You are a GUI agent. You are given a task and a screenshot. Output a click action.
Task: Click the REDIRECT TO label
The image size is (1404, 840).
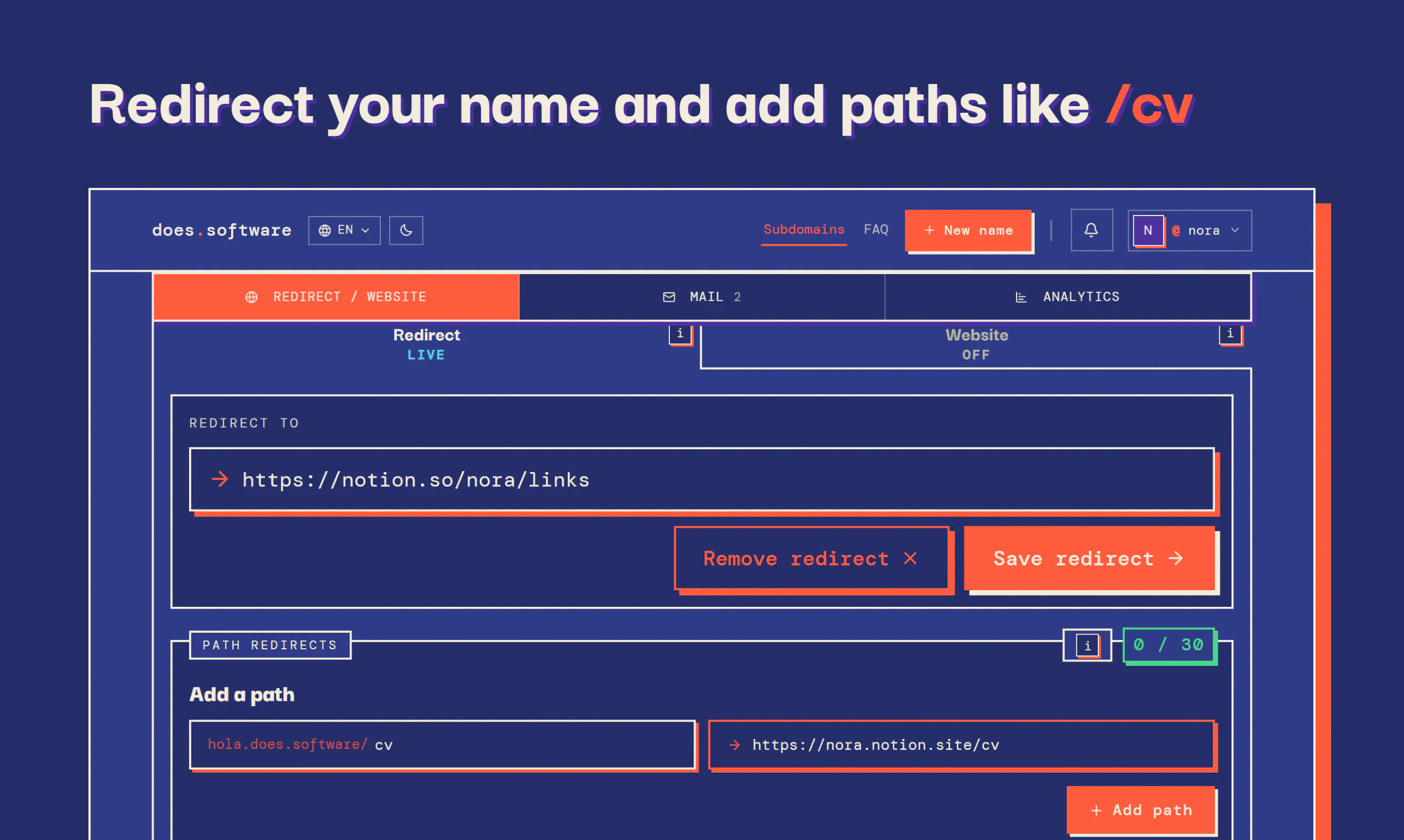244,423
